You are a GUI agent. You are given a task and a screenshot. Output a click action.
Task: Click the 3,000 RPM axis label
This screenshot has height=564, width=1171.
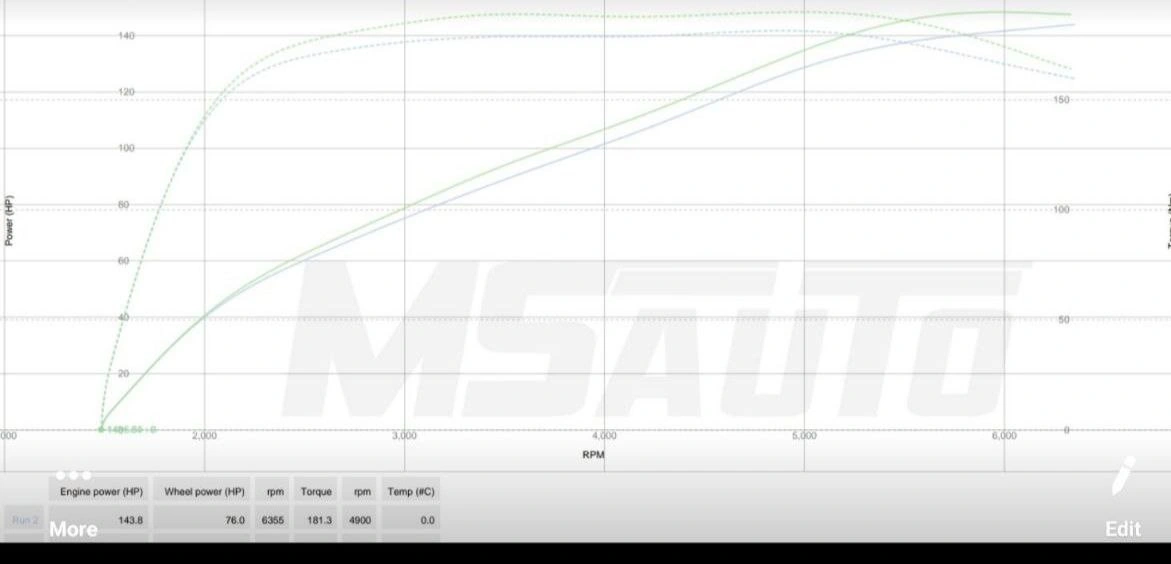[404, 436]
